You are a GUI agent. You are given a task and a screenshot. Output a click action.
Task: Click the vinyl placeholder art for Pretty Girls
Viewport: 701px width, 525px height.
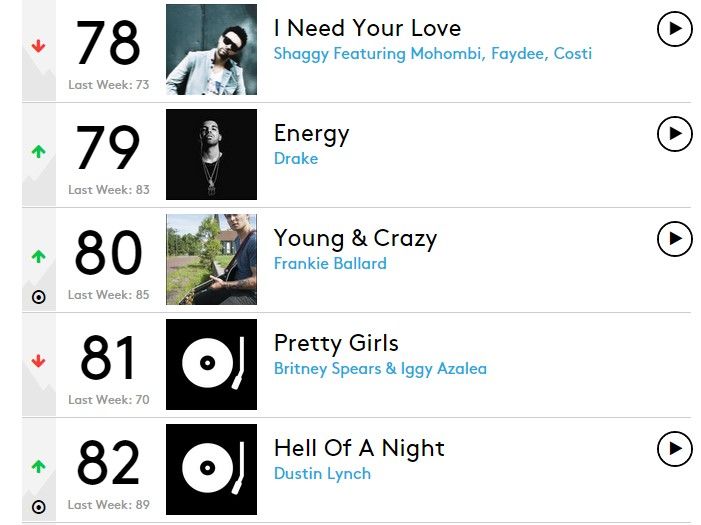[211, 364]
